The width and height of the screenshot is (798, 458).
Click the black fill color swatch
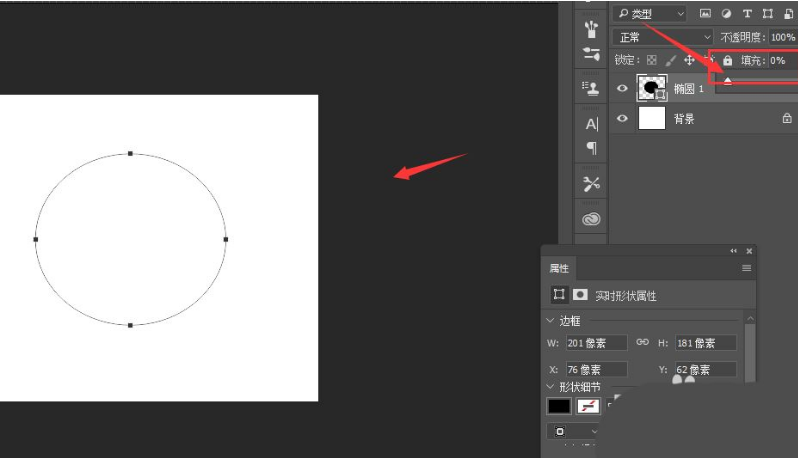[559, 406]
